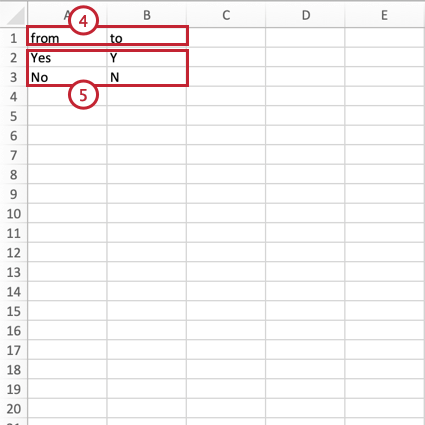Viewport: 425px width, 425px height.
Task: Select column B header
Action: 147,15
